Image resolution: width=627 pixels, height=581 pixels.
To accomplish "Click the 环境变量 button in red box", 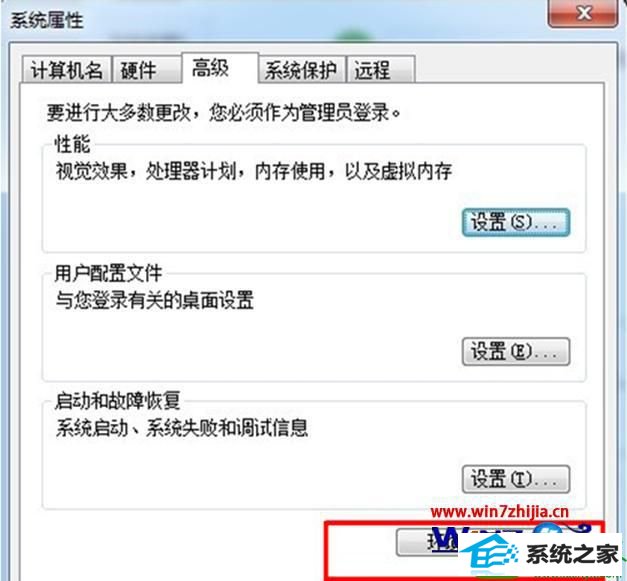I will pos(427,542).
